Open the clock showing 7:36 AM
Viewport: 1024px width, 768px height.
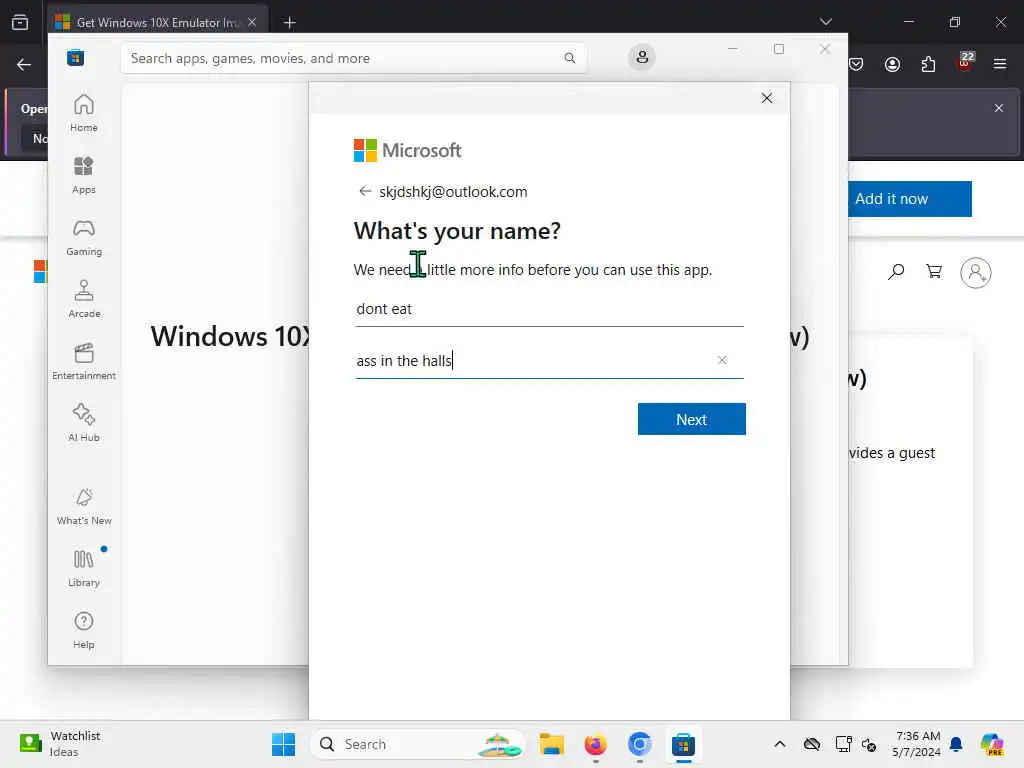coord(917,744)
